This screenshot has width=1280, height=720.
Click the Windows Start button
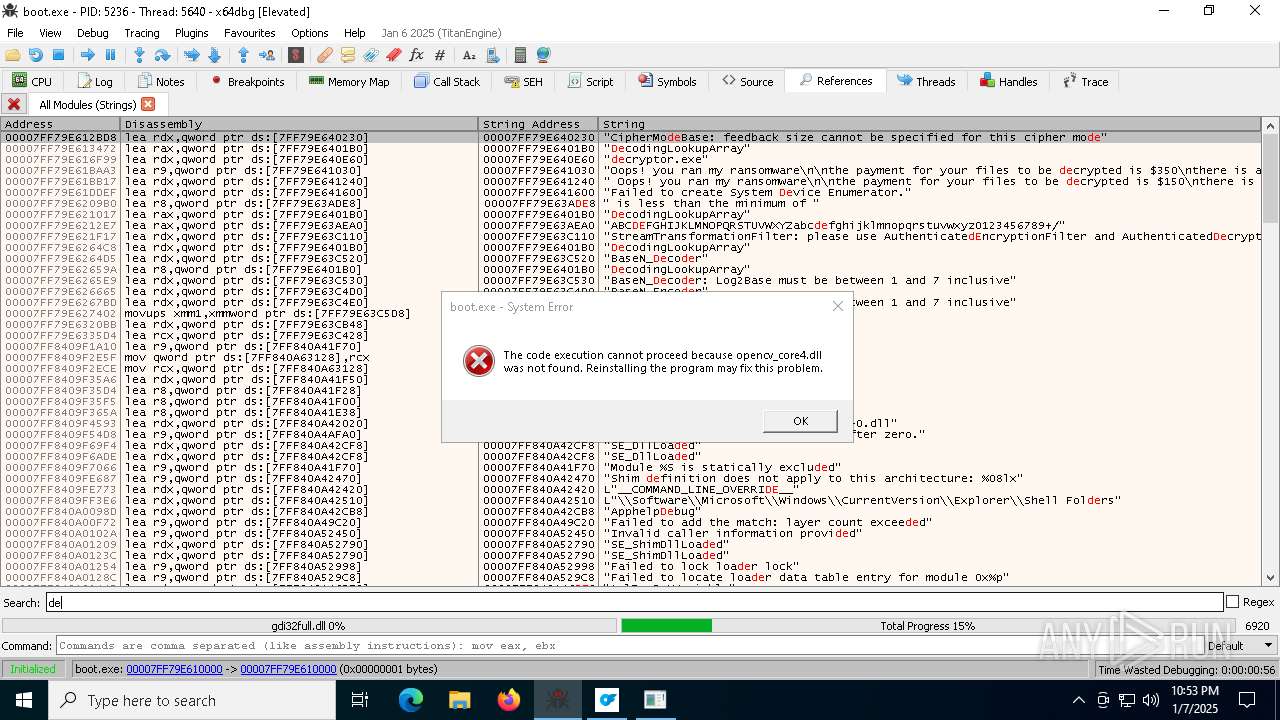pyautogui.click(x=23, y=700)
